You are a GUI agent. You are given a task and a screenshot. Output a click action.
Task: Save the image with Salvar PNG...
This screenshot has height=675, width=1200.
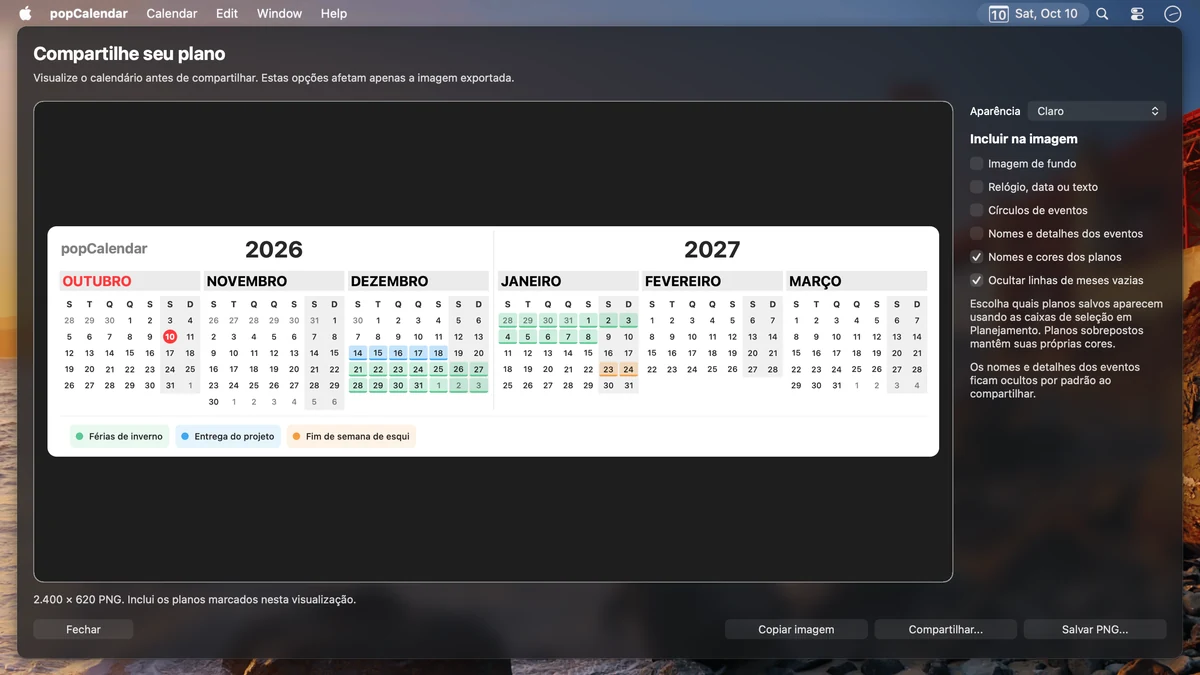pos(1095,629)
